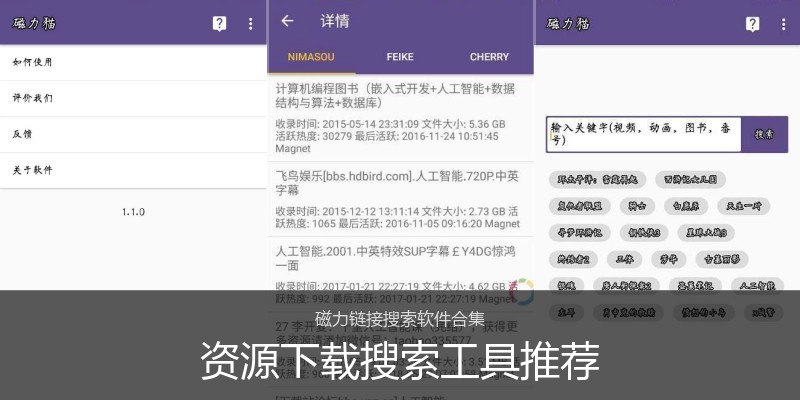Image resolution: width=800 pixels, height=400 pixels.
Task: Open three-dot overflow menu in right 磁力猫 header
Action: coord(784,24)
